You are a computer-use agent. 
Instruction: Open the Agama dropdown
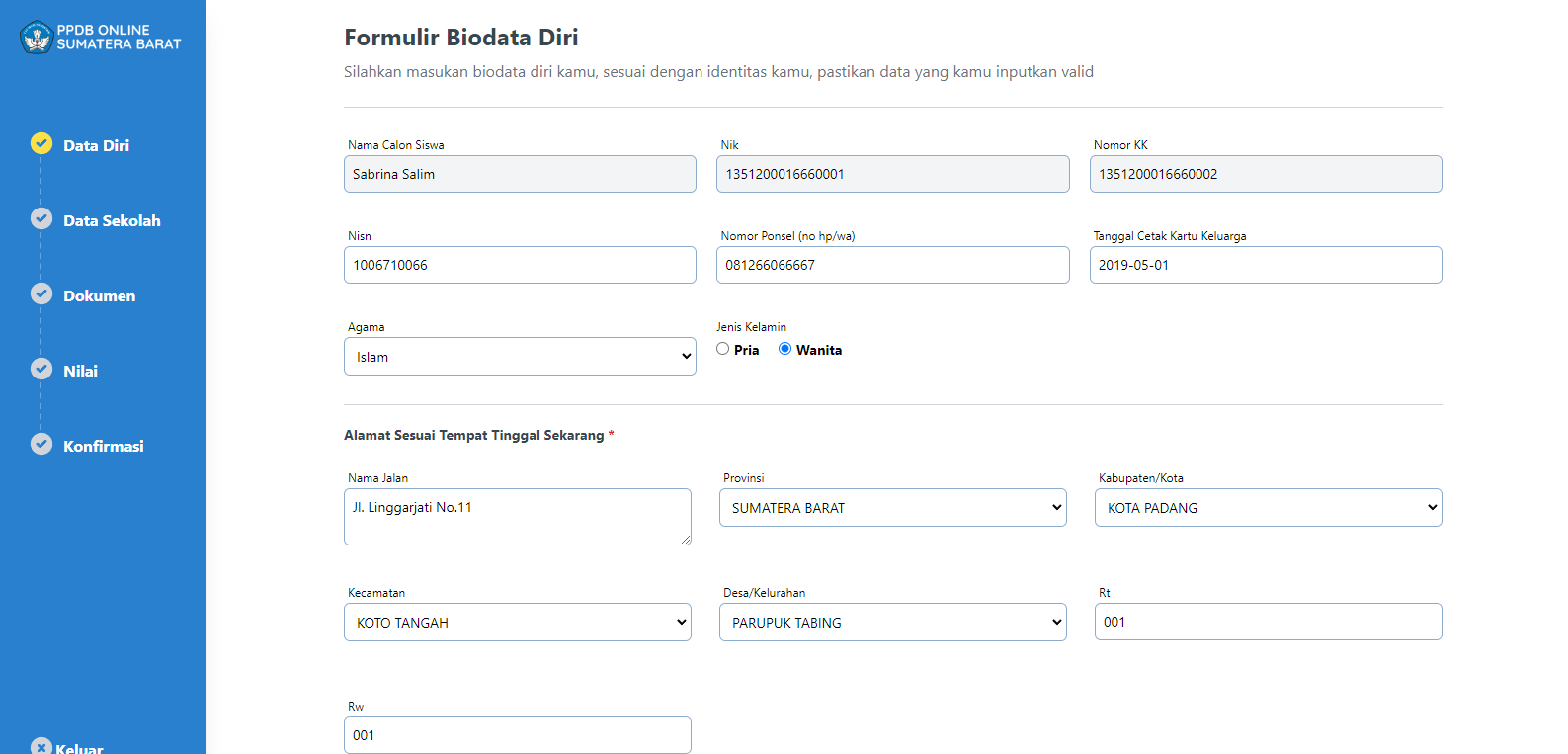click(x=520, y=357)
